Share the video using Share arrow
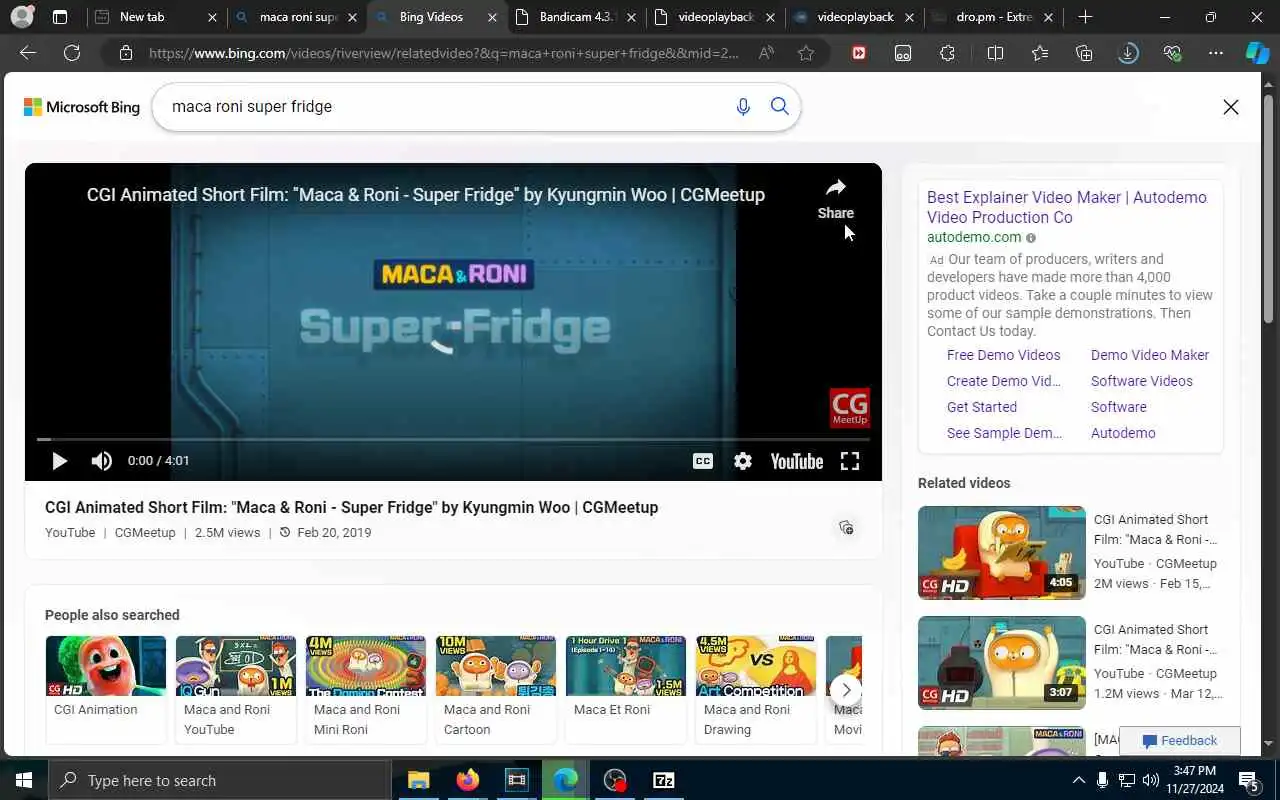 point(836,199)
